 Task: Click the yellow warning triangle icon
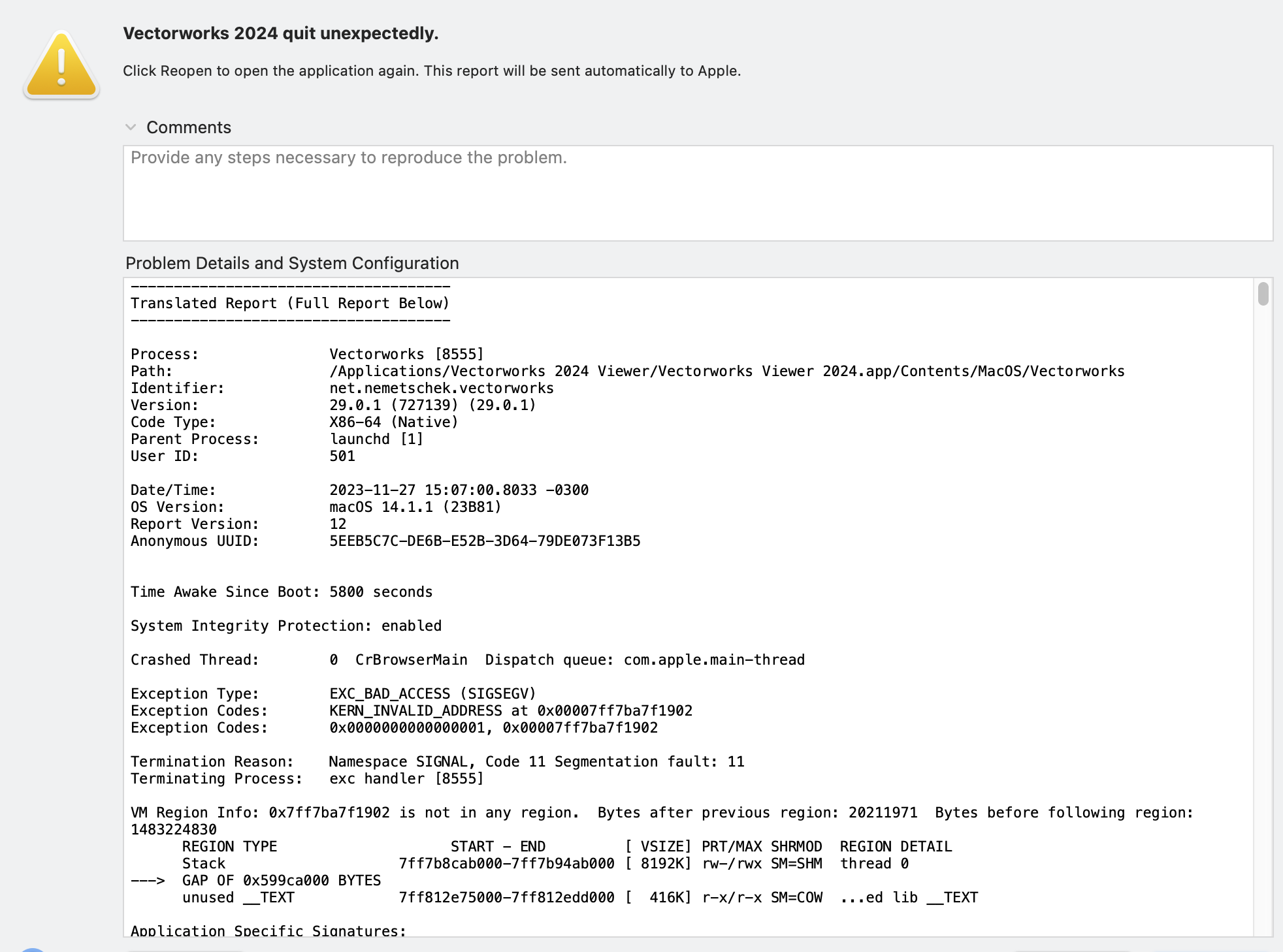(x=61, y=65)
